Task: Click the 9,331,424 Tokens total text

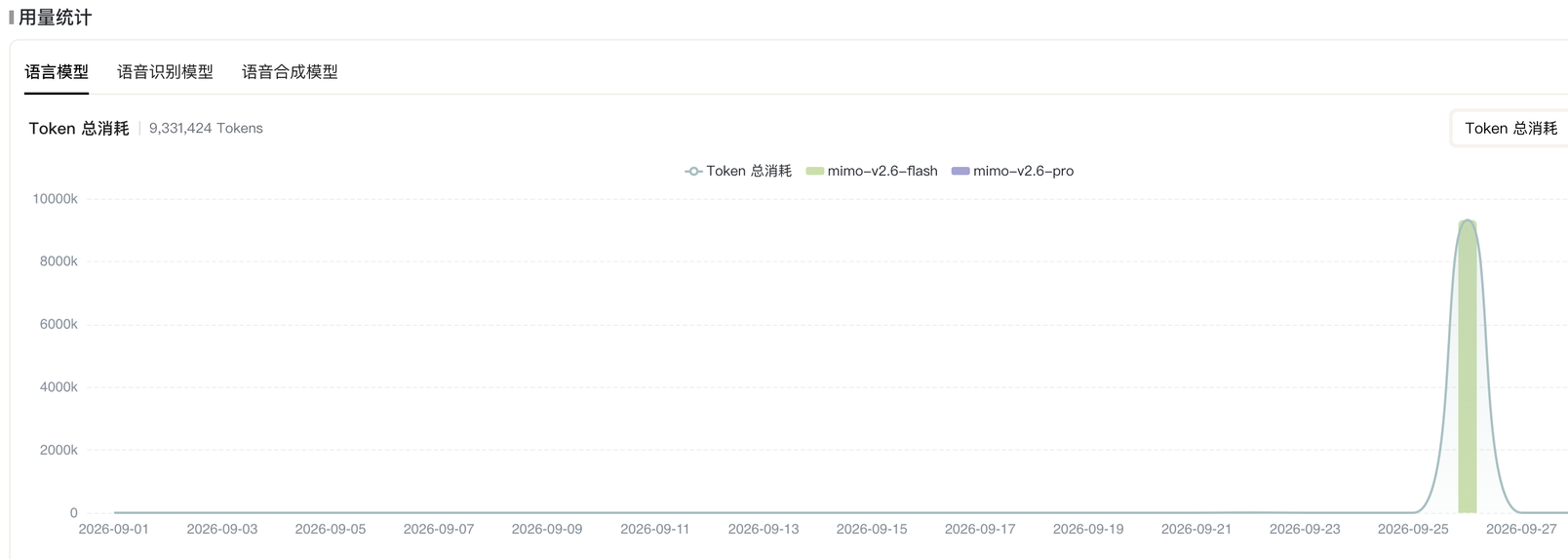Action: 206,128
